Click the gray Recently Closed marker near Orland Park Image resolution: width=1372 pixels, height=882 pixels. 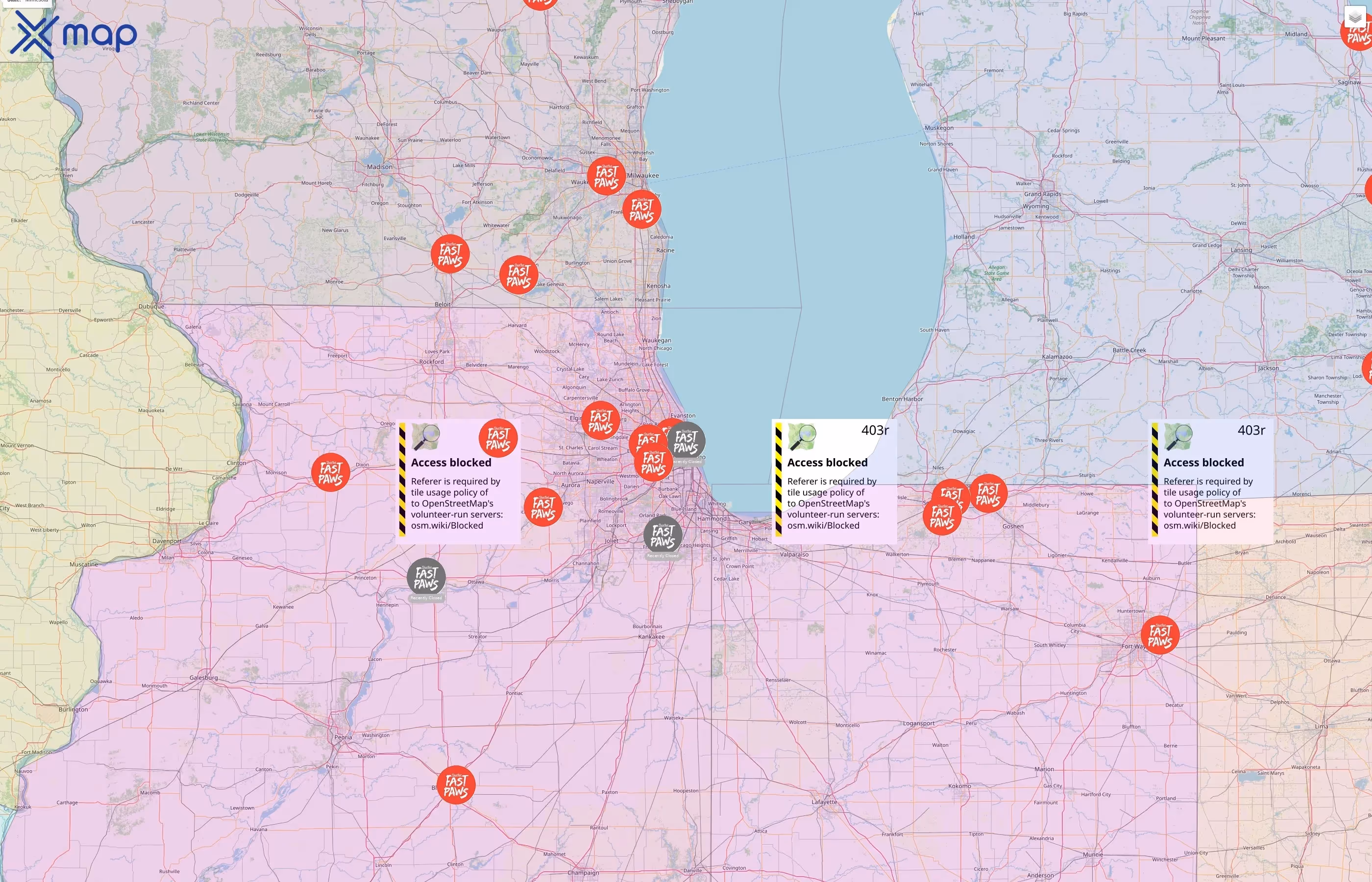point(662,536)
